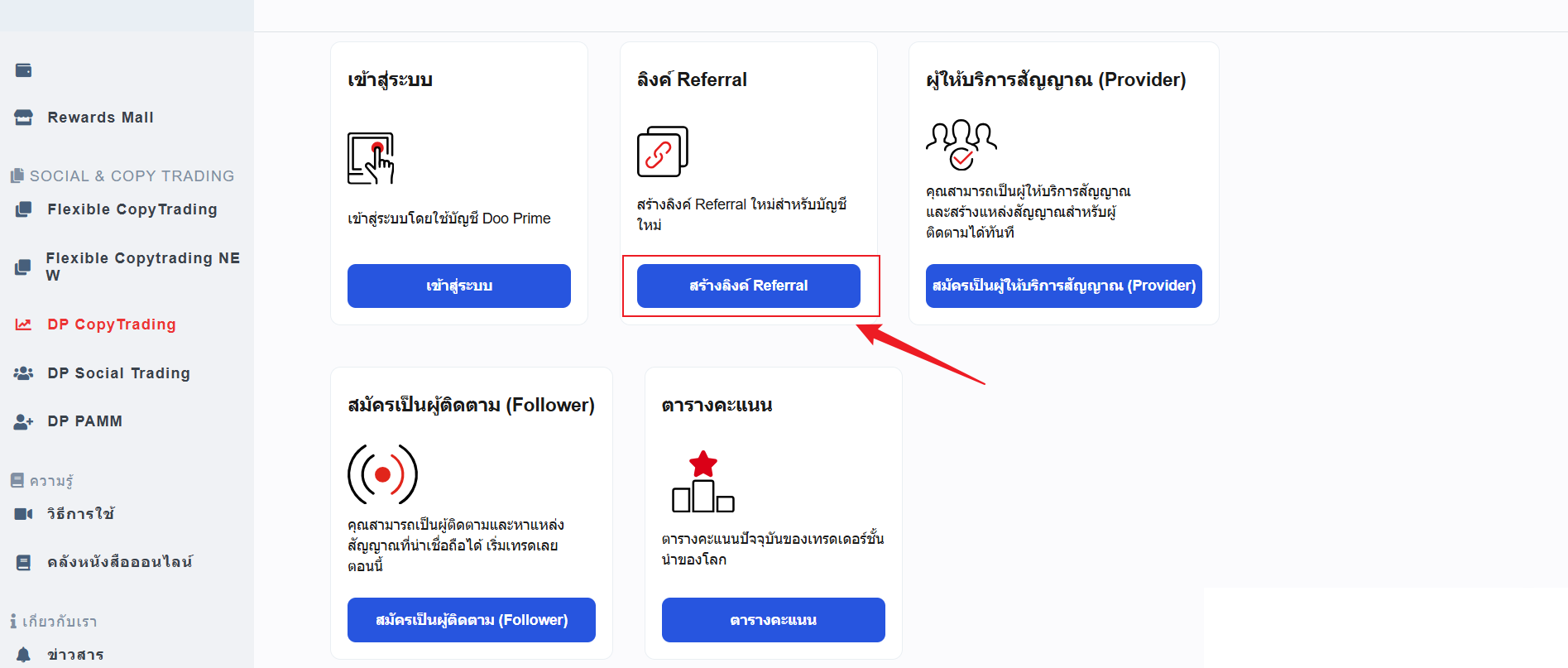
Task: Click the Rewards Mall store icon
Action: pos(23,118)
